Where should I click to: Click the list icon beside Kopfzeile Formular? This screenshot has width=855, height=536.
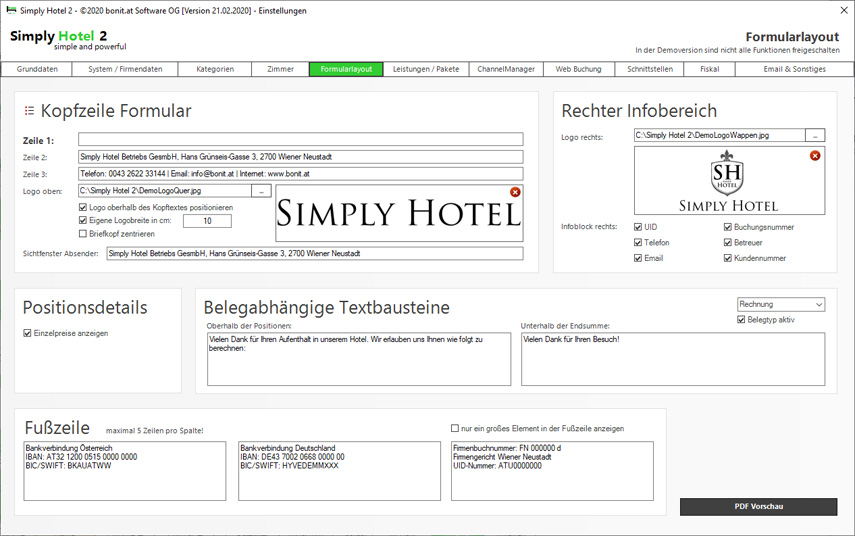(29, 111)
